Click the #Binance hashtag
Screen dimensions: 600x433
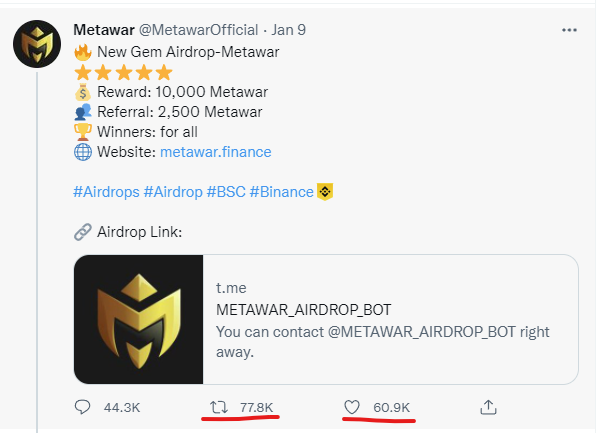[281, 192]
